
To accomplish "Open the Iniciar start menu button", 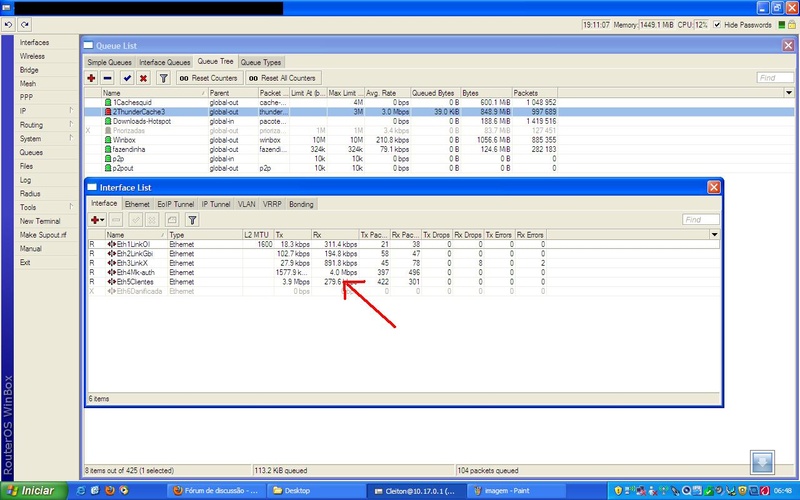I will pos(30,491).
